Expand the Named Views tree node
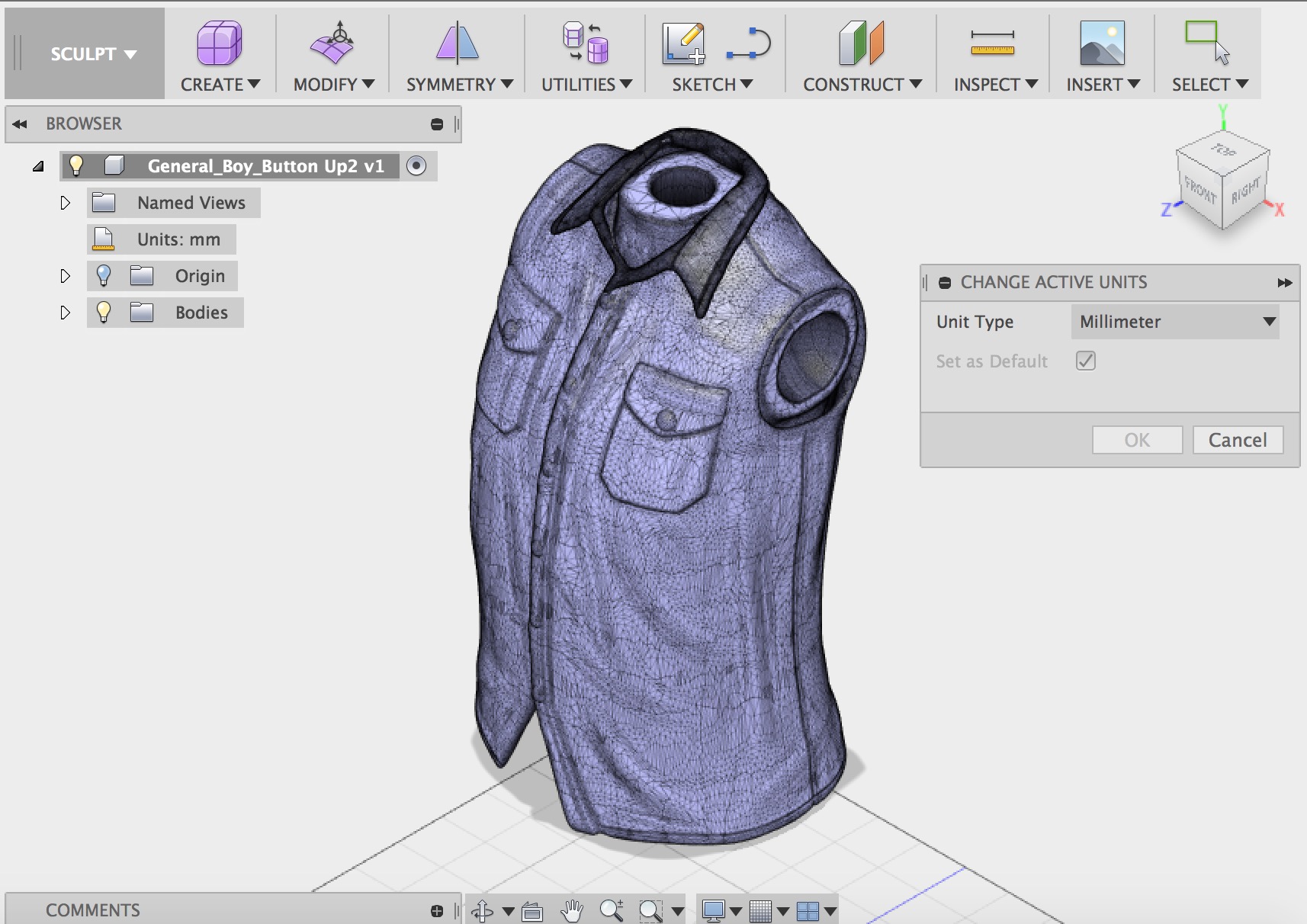Viewport: 1307px width, 924px height. pyautogui.click(x=66, y=203)
